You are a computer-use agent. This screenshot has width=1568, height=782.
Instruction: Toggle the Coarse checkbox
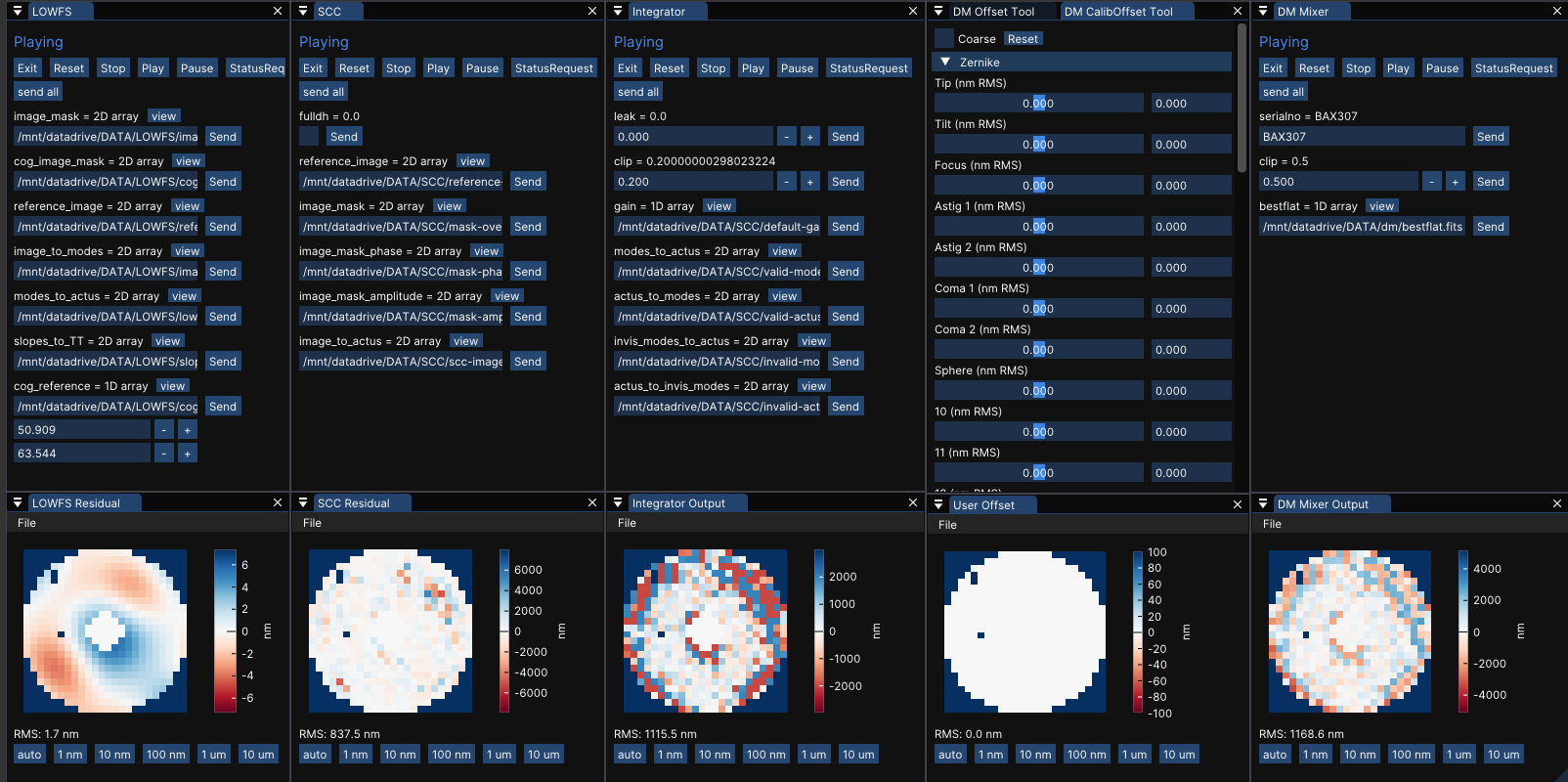pos(943,38)
